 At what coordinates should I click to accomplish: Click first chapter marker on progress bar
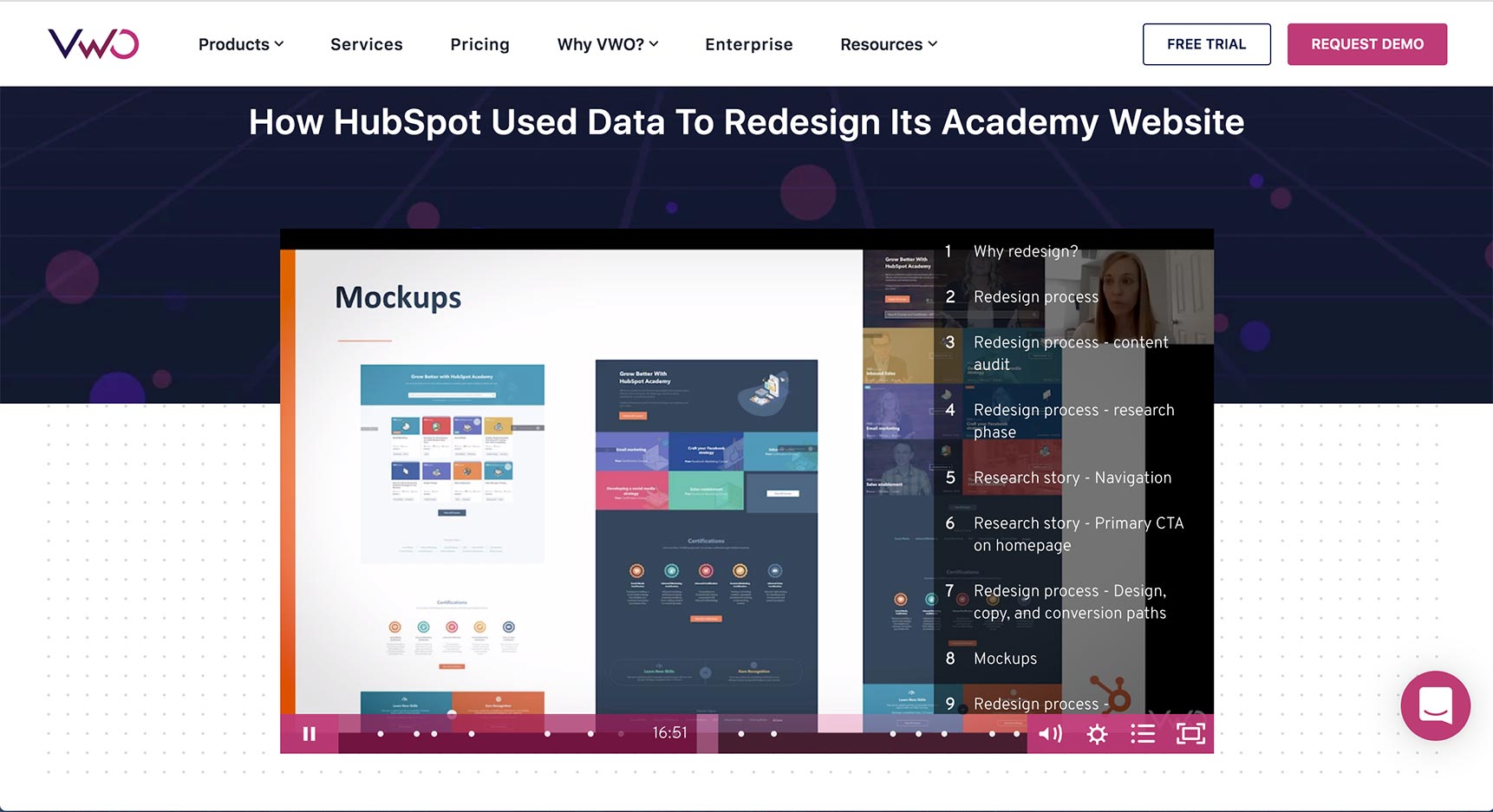[381, 734]
